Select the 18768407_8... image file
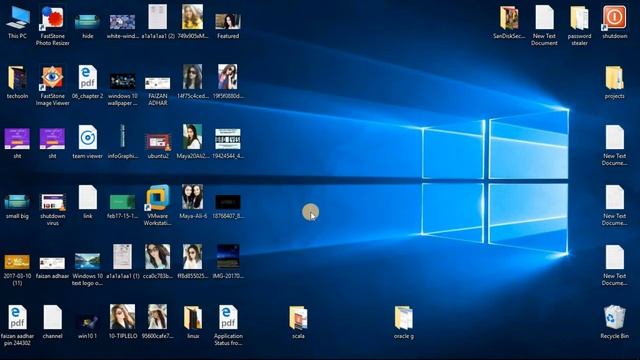 click(228, 202)
